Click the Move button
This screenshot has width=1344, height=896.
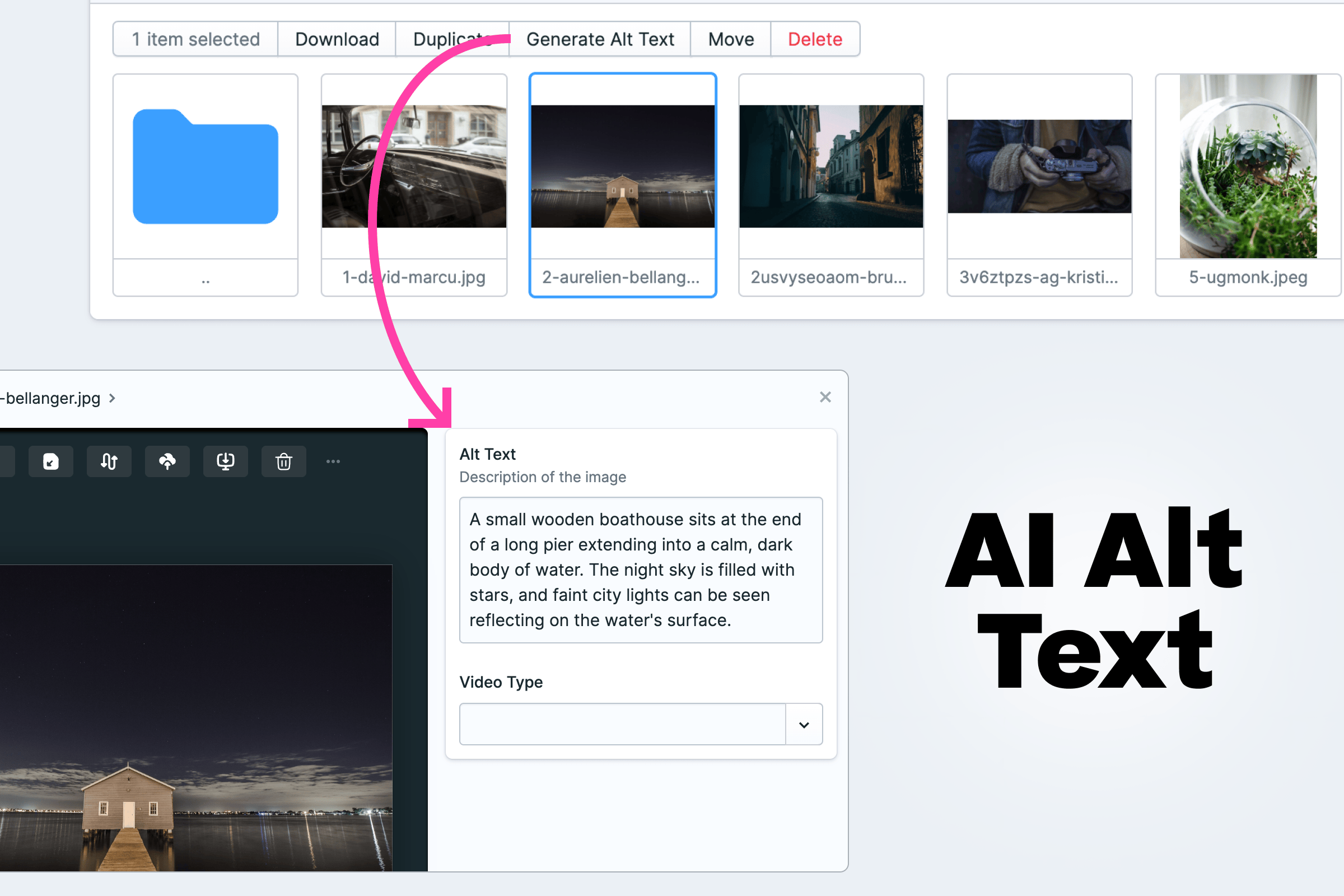tap(730, 39)
